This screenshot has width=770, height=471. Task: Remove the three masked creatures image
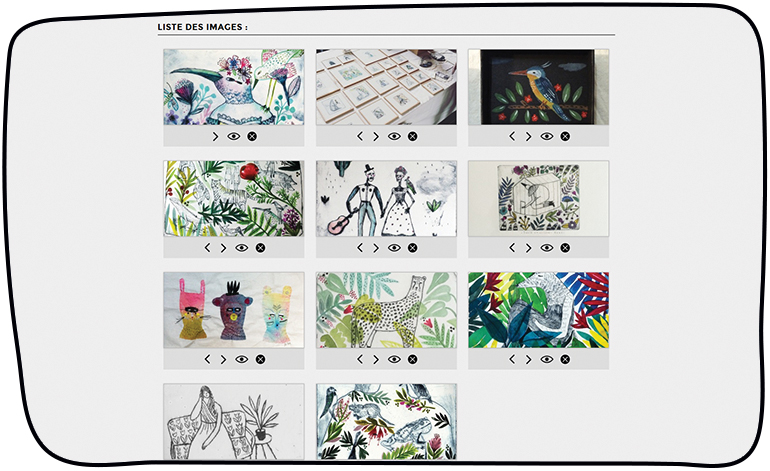260,360
